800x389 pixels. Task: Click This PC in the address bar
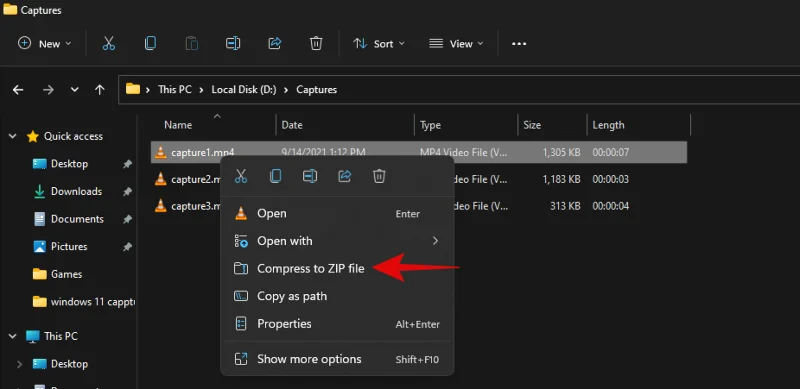point(174,89)
